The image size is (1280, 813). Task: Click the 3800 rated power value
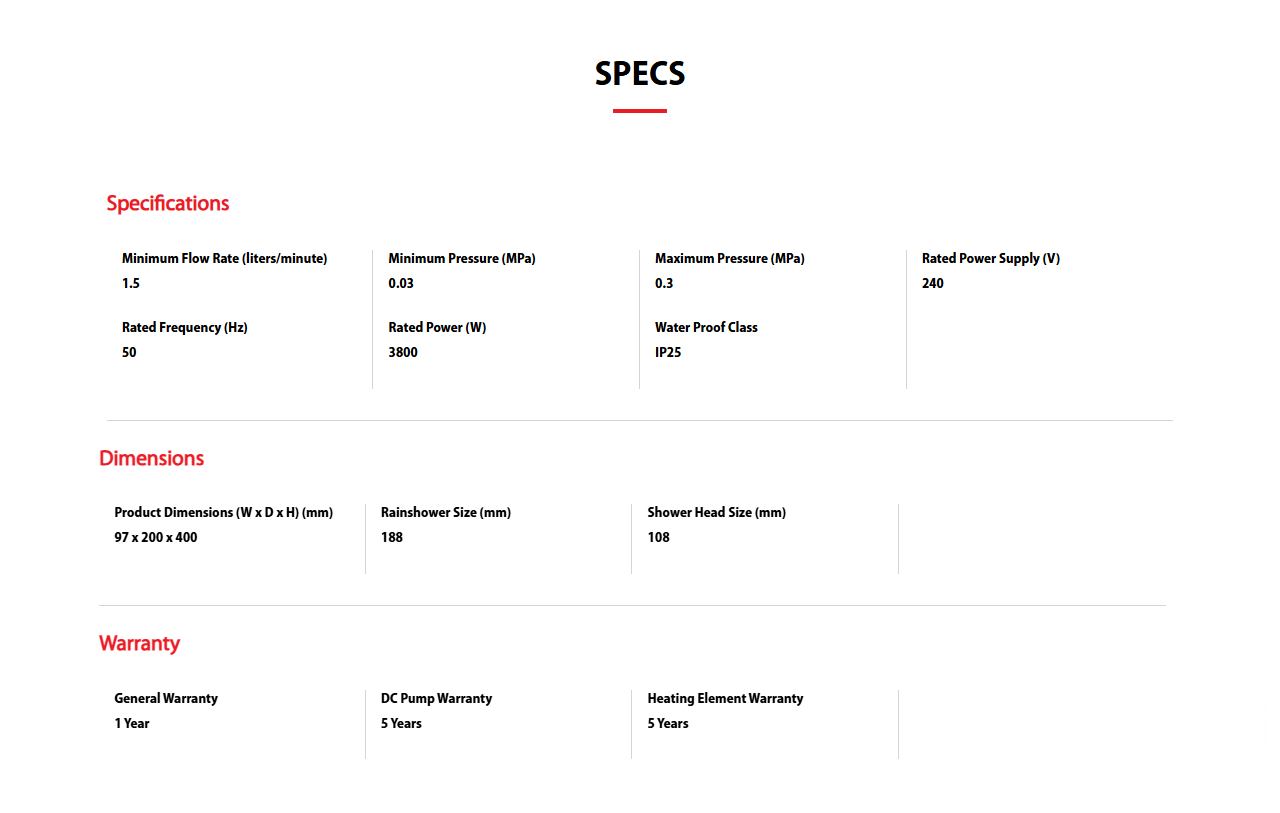tap(403, 353)
